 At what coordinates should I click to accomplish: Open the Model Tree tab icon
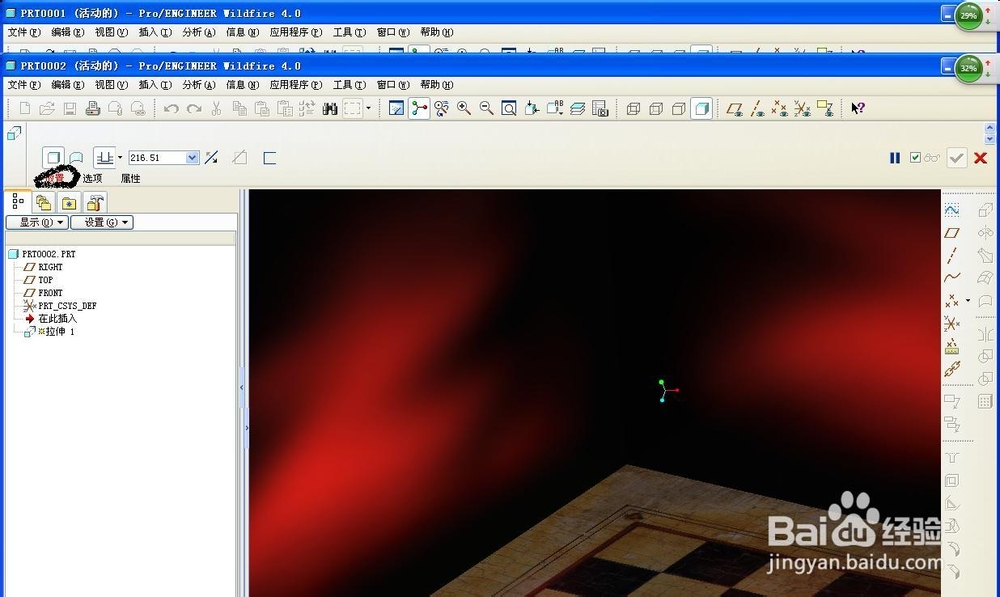[x=18, y=202]
